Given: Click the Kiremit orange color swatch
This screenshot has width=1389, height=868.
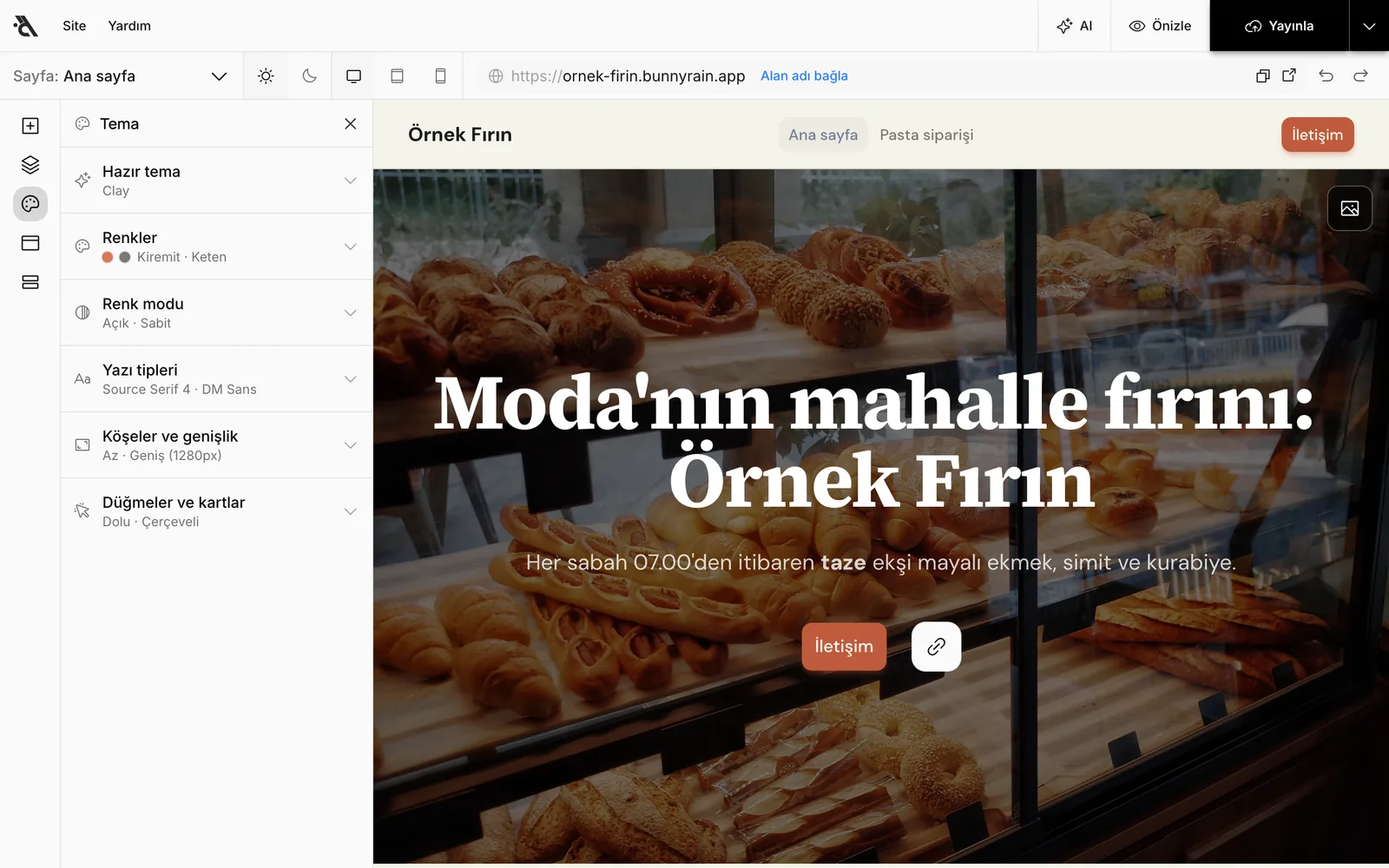Looking at the screenshot, I should [108, 257].
